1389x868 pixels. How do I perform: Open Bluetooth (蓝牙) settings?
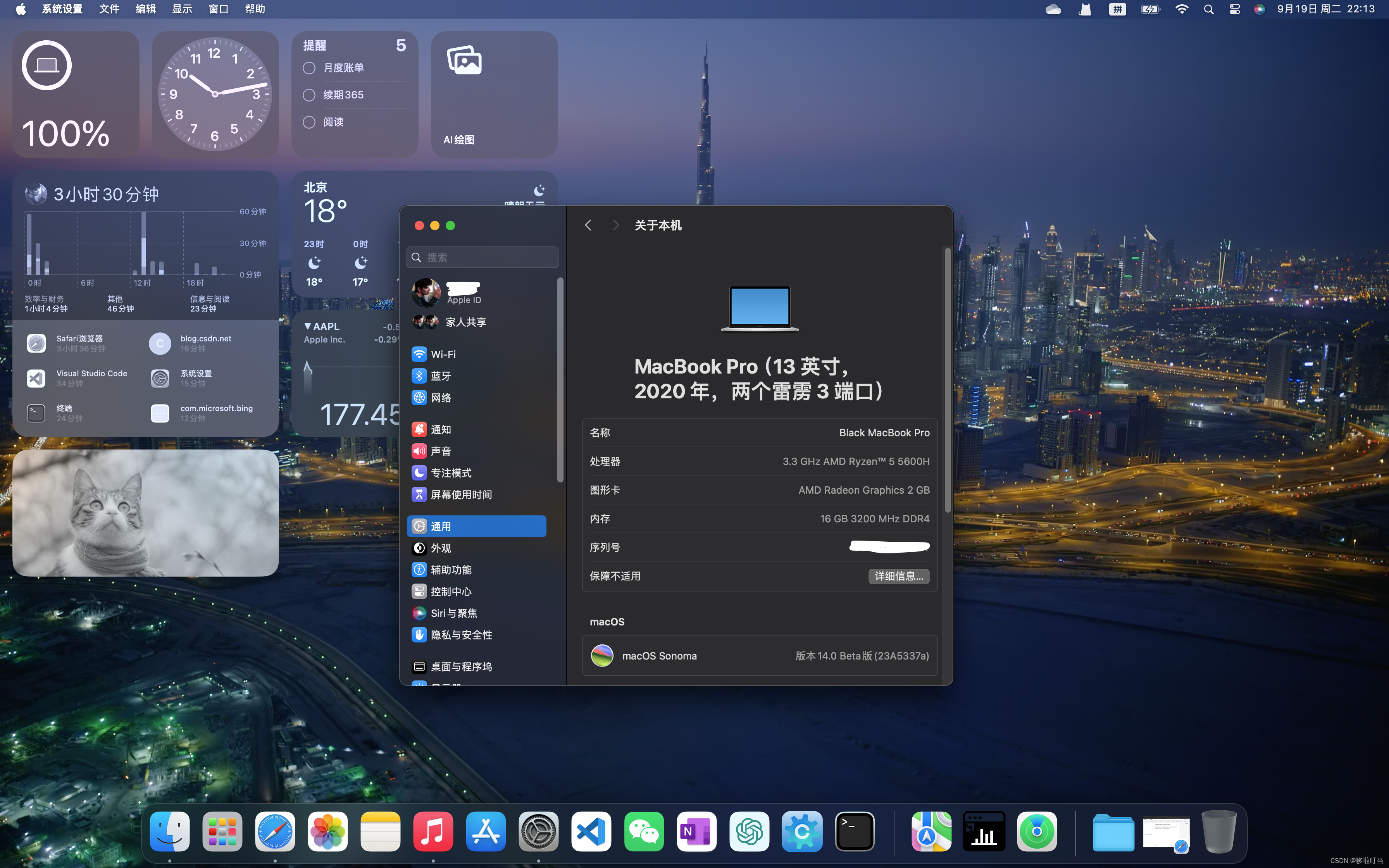point(476,376)
